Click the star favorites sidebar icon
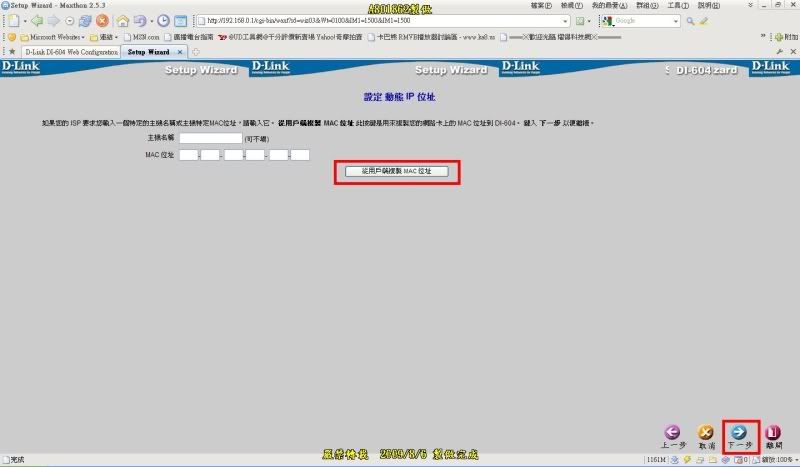Viewport: 800px width, 467px height. click(x=12, y=52)
